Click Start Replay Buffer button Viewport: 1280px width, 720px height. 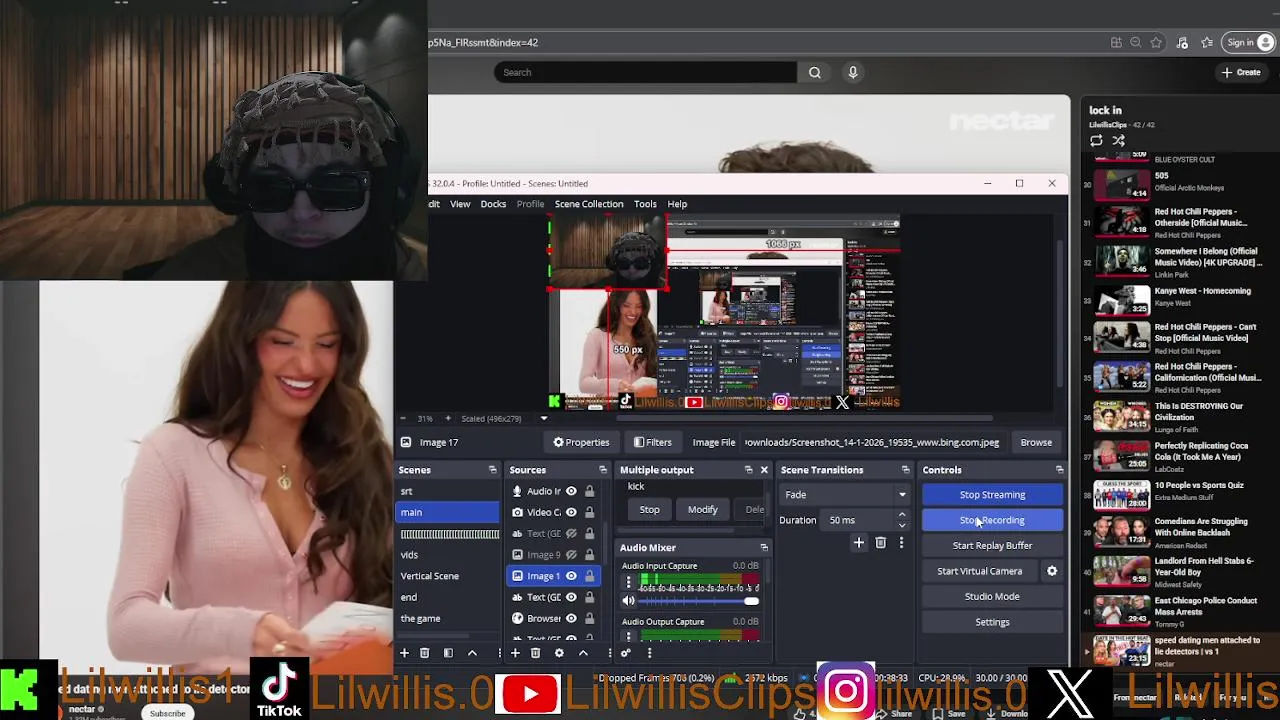[x=992, y=546]
